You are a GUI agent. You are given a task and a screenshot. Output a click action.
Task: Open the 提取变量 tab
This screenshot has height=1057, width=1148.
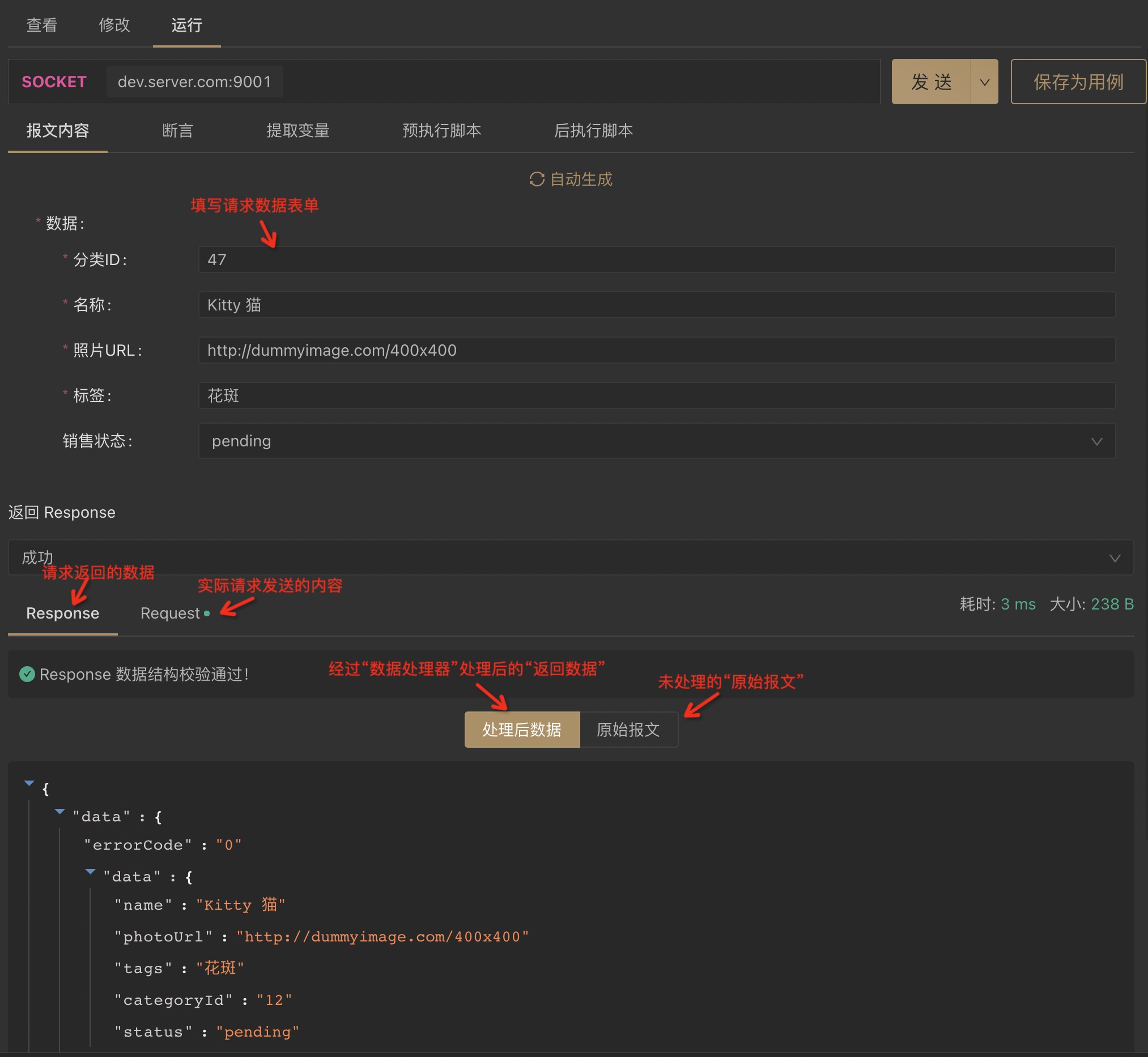[x=297, y=131]
